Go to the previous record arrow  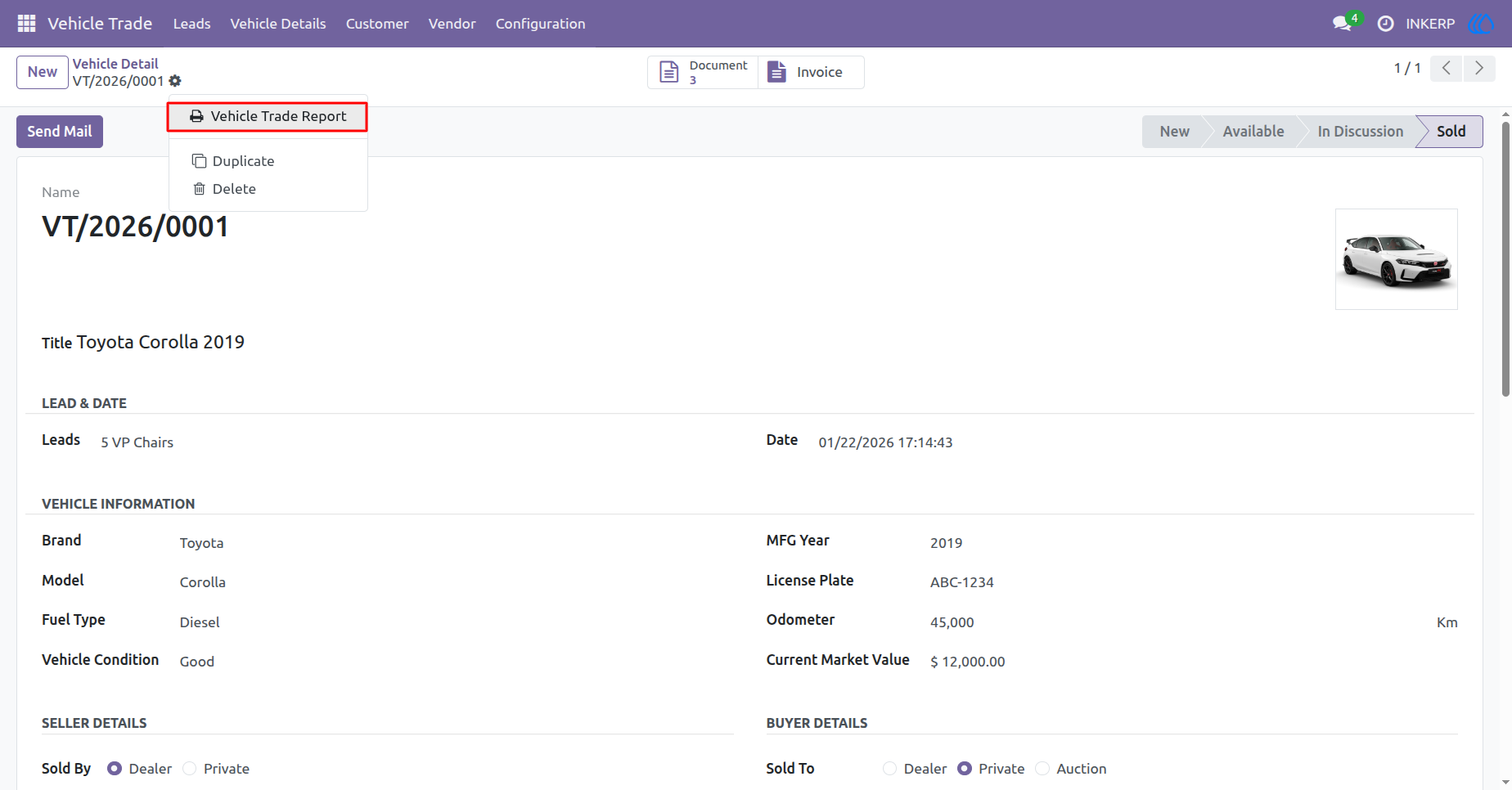pyautogui.click(x=1447, y=68)
